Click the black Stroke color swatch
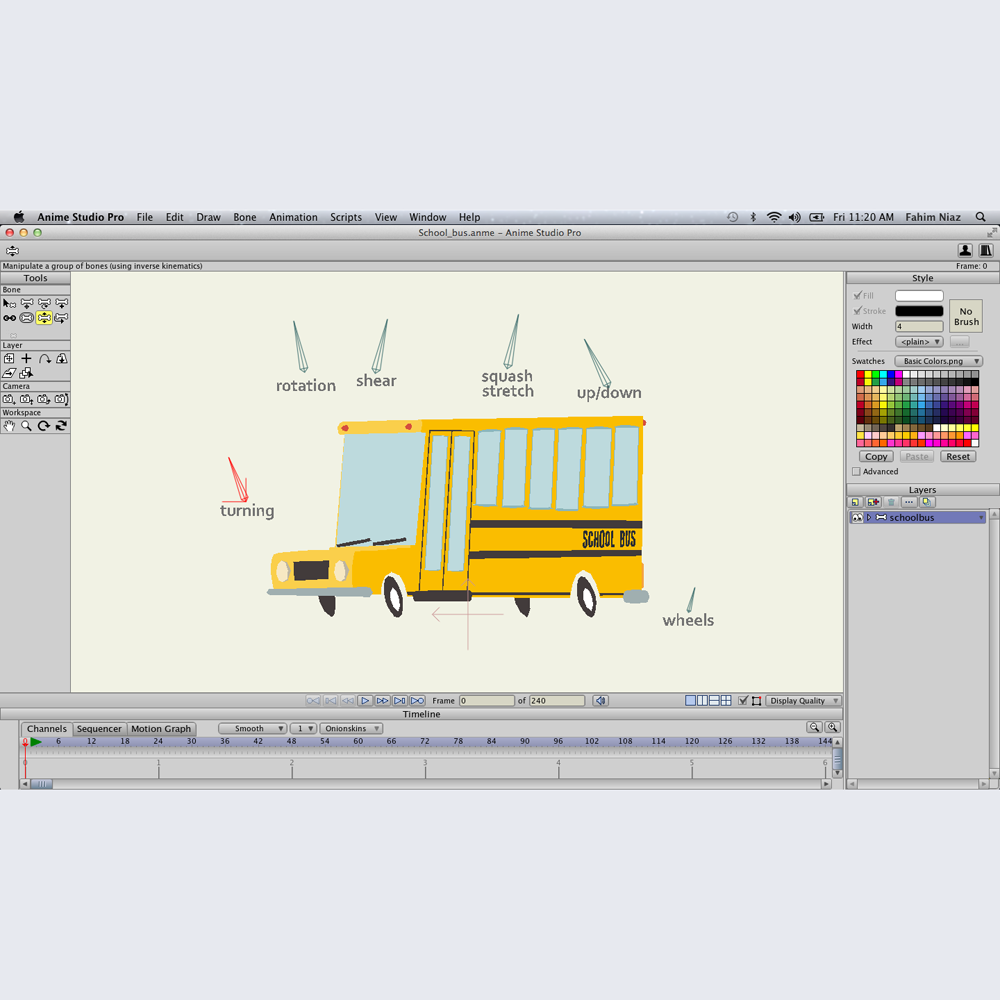This screenshot has width=1000, height=1000. click(x=919, y=311)
